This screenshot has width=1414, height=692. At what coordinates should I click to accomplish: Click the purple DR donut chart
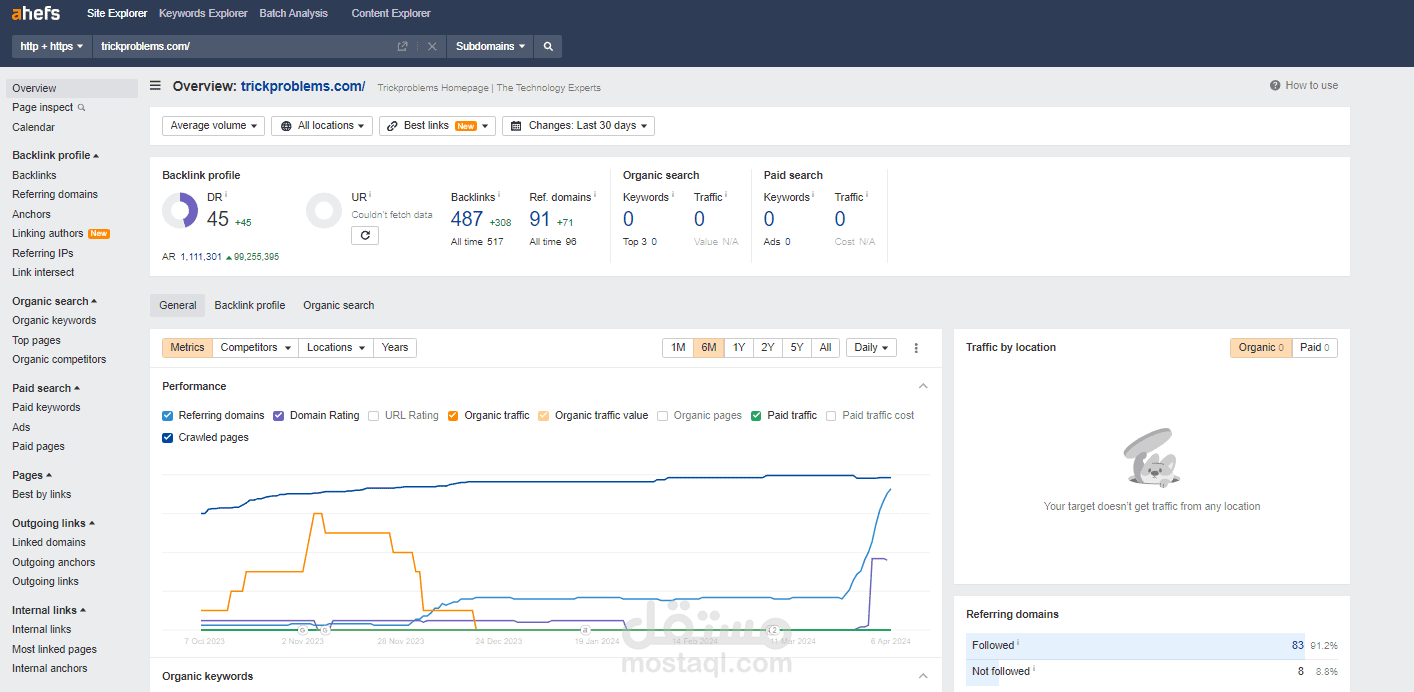tap(180, 210)
